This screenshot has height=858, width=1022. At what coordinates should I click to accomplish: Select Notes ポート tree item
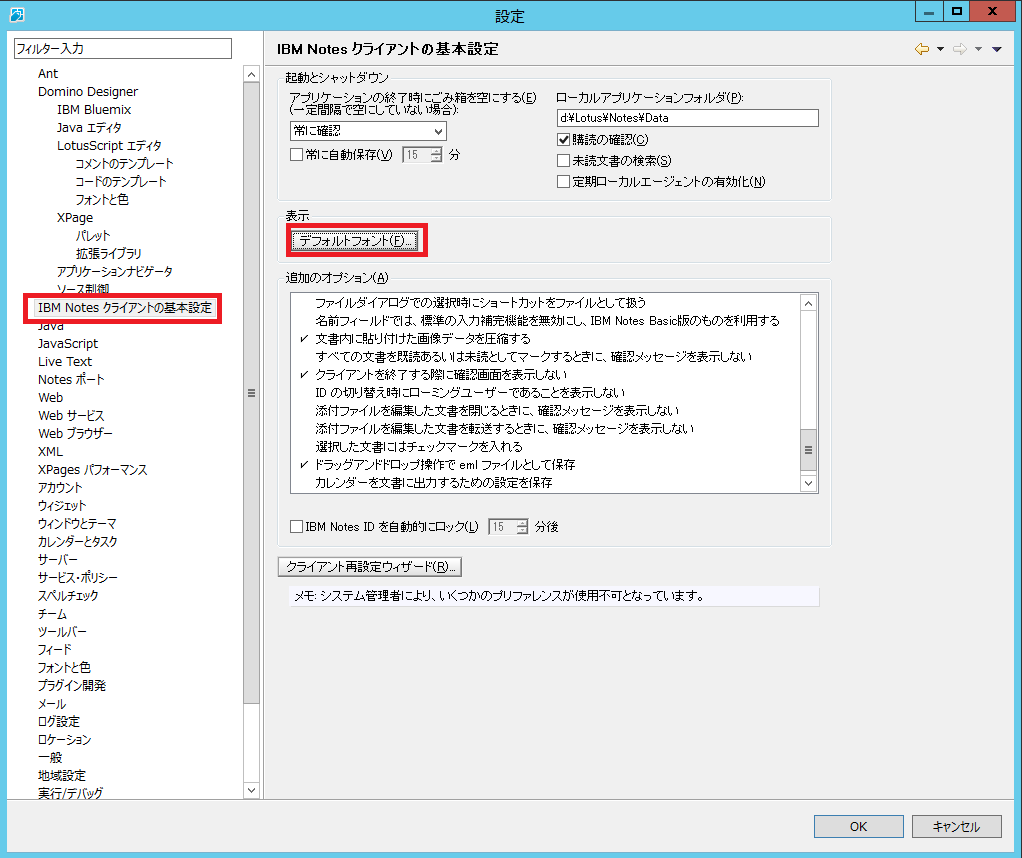[71, 379]
